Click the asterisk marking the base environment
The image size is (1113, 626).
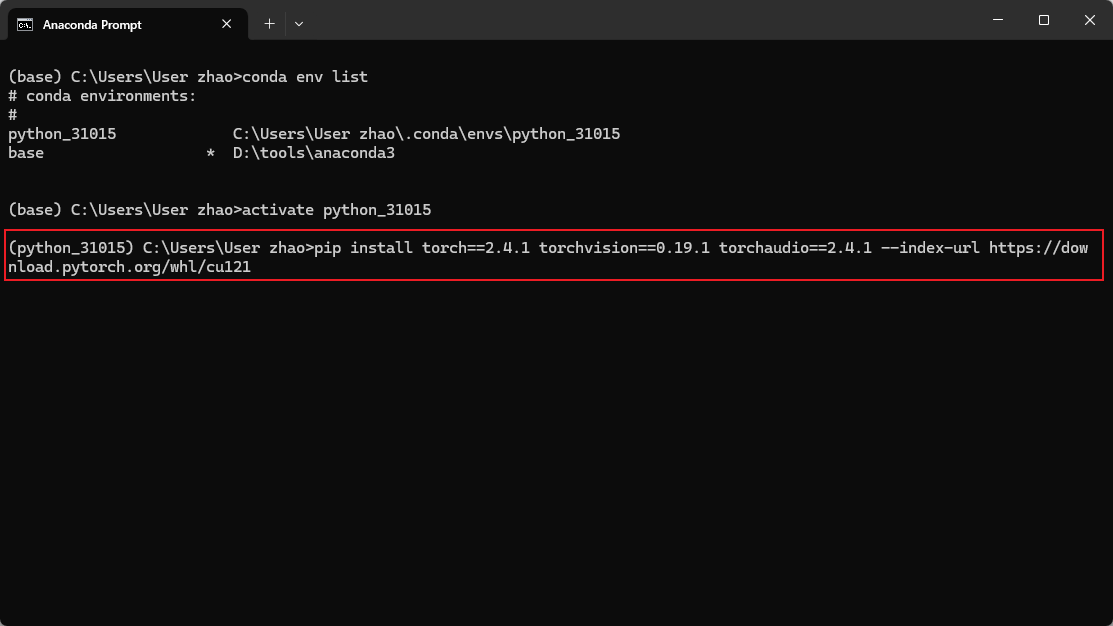tap(210, 154)
